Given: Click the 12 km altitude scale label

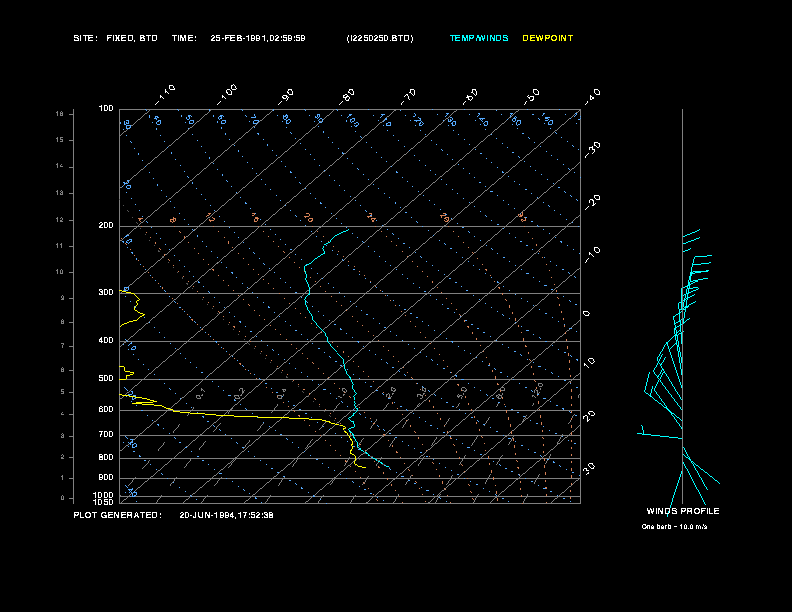Looking at the screenshot, I should point(60,220).
